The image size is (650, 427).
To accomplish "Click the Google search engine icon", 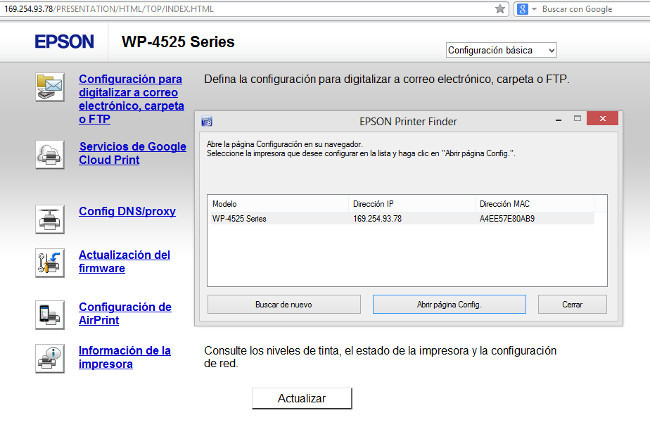I will (522, 9).
